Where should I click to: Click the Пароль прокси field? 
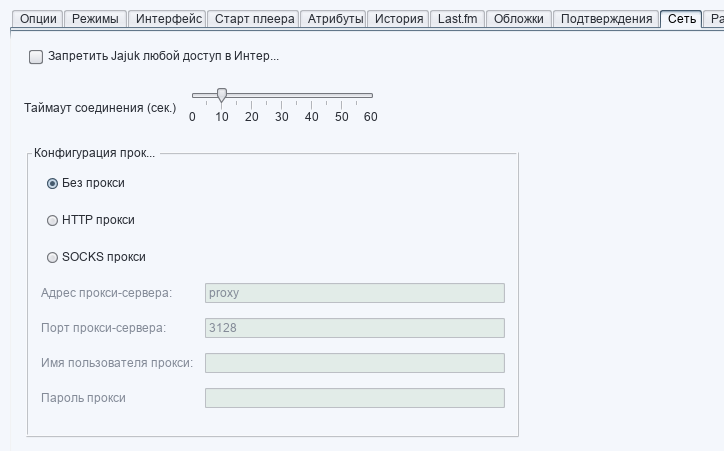[355, 398]
